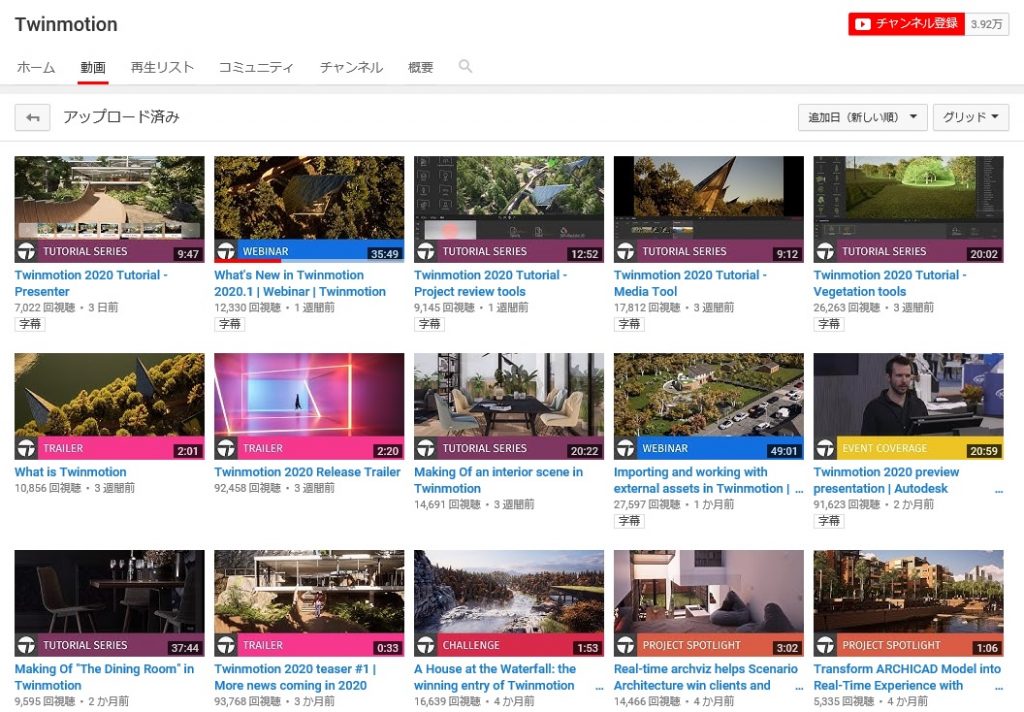Open the ホーム tab
This screenshot has width=1024, height=712.
pyautogui.click(x=36, y=67)
